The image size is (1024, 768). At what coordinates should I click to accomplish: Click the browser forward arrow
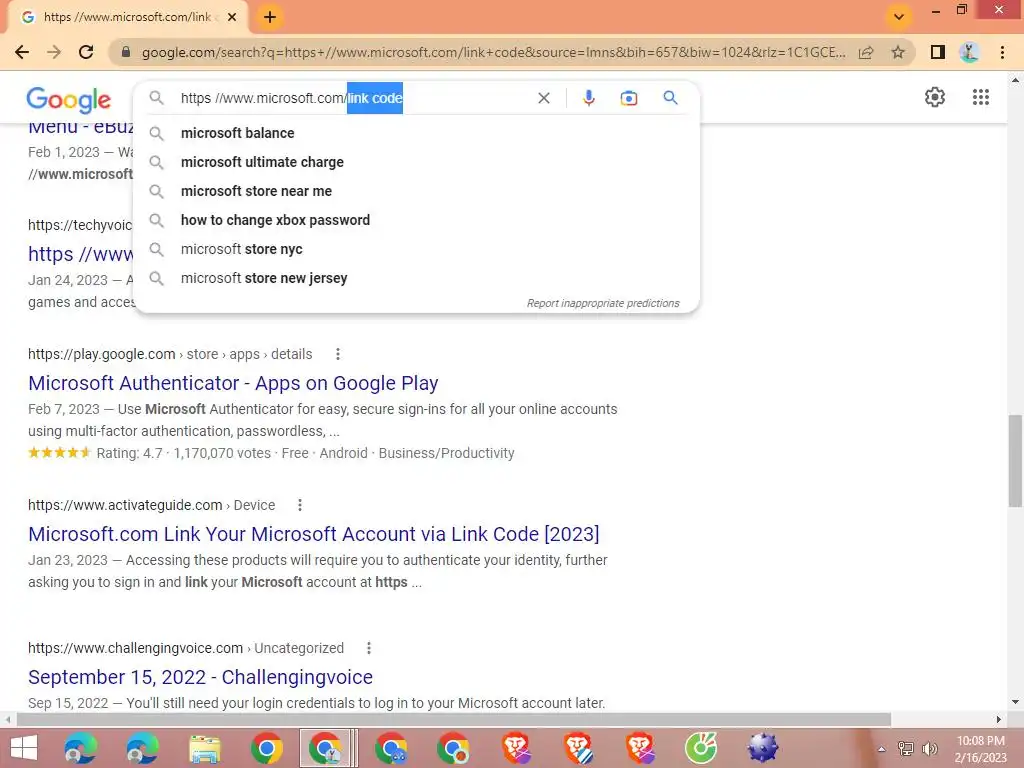[54, 52]
